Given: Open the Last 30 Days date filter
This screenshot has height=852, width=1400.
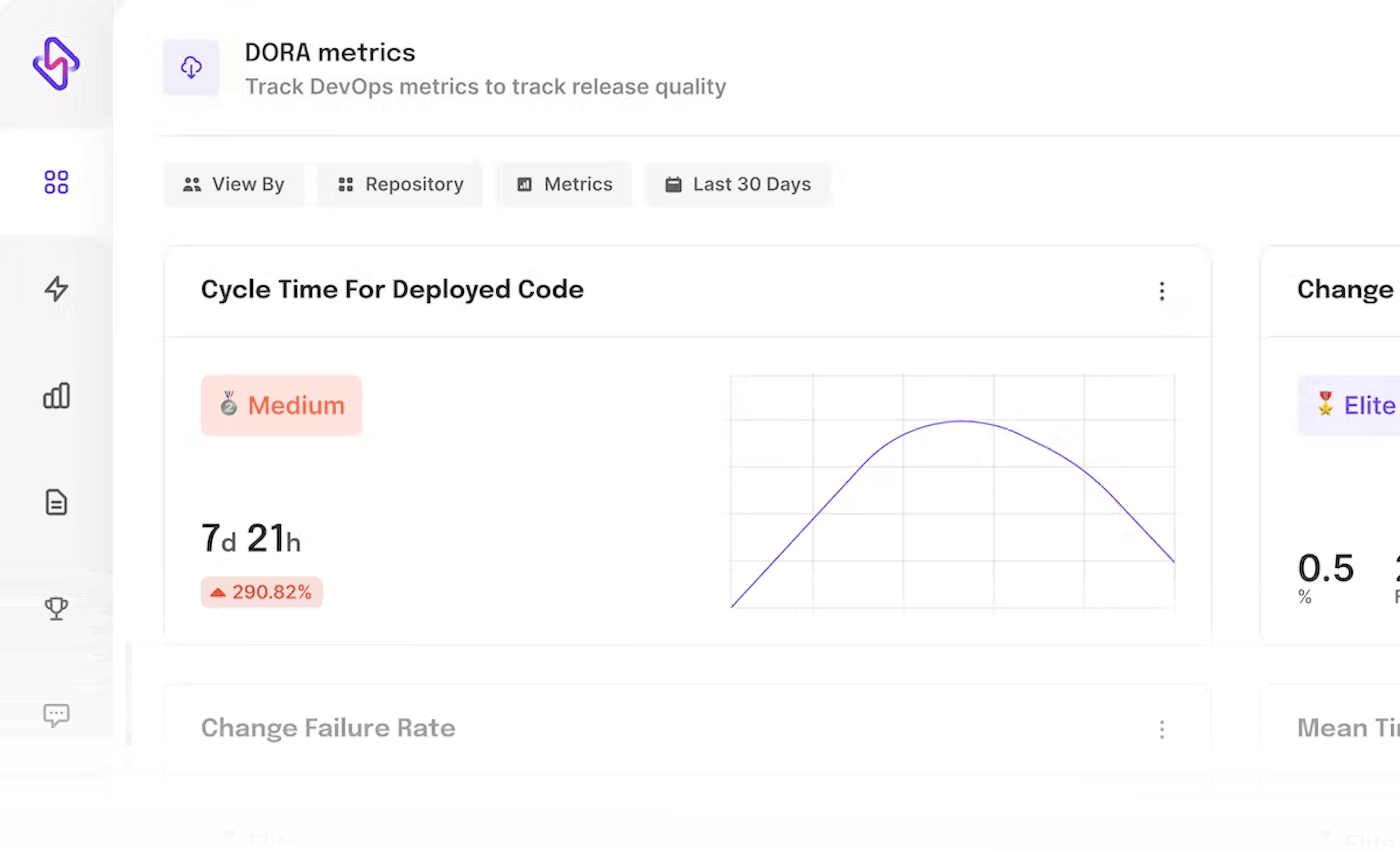Looking at the screenshot, I should point(738,185).
